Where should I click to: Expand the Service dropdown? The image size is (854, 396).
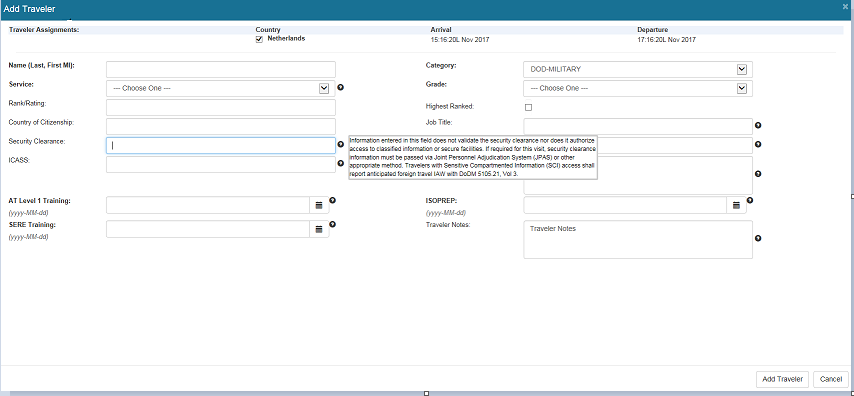click(x=221, y=88)
